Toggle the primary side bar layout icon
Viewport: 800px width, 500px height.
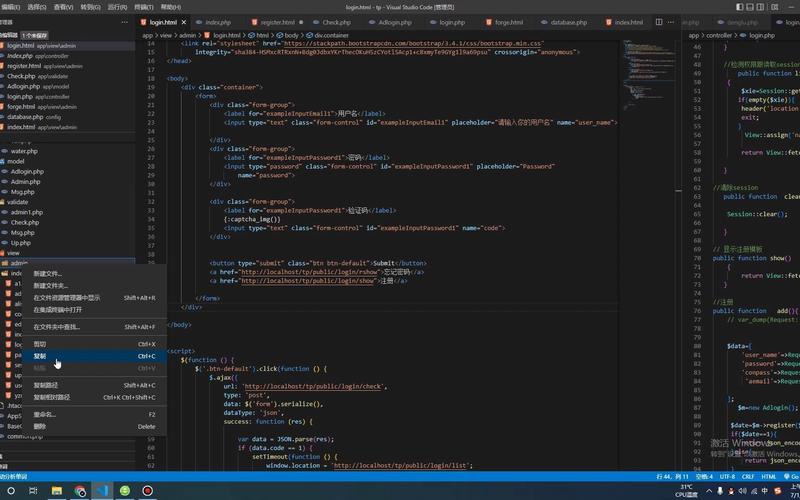coord(740,7)
